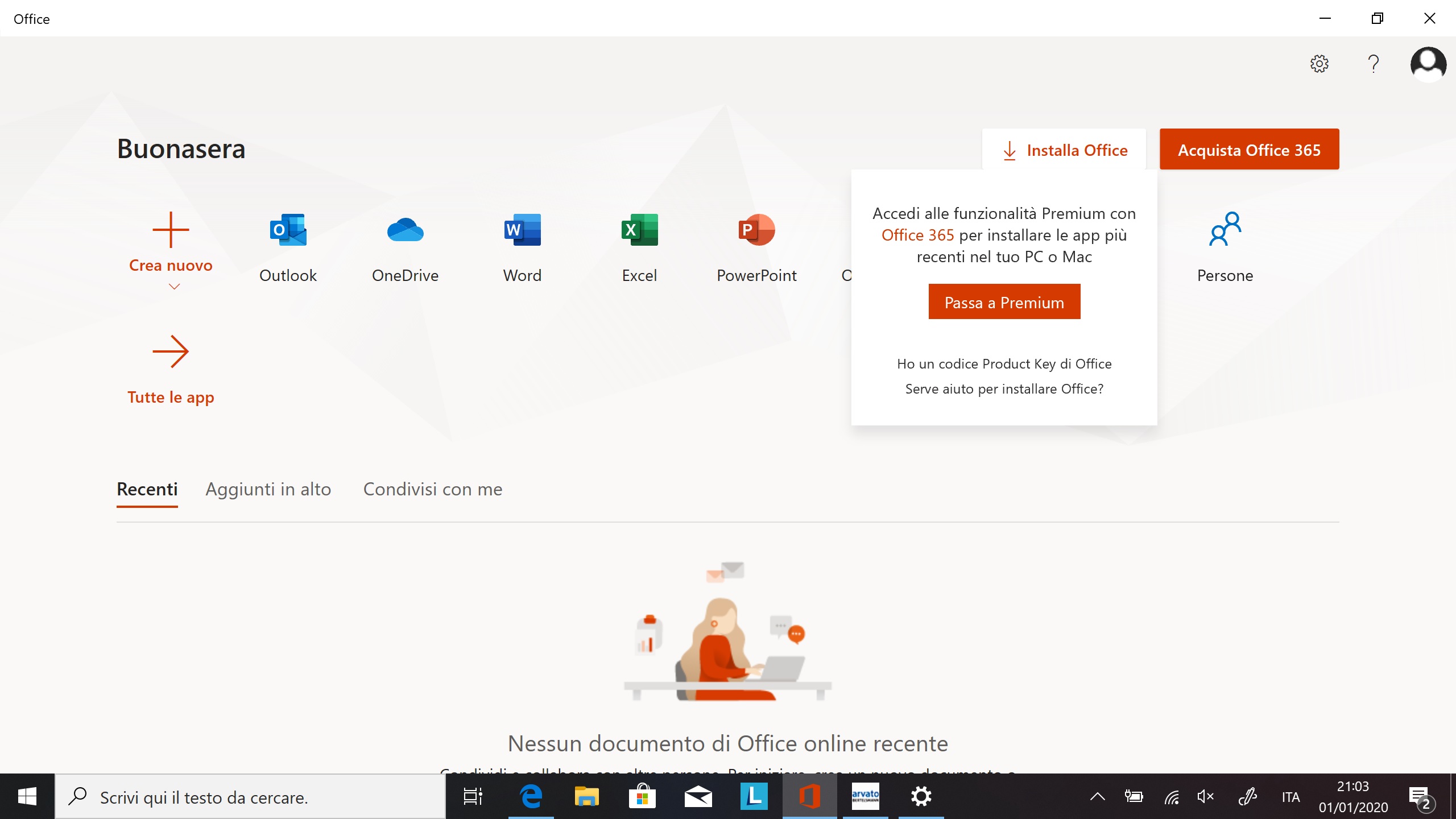Expand Tutte le app list
Image resolution: width=1456 pixels, height=819 pixels.
point(171,370)
